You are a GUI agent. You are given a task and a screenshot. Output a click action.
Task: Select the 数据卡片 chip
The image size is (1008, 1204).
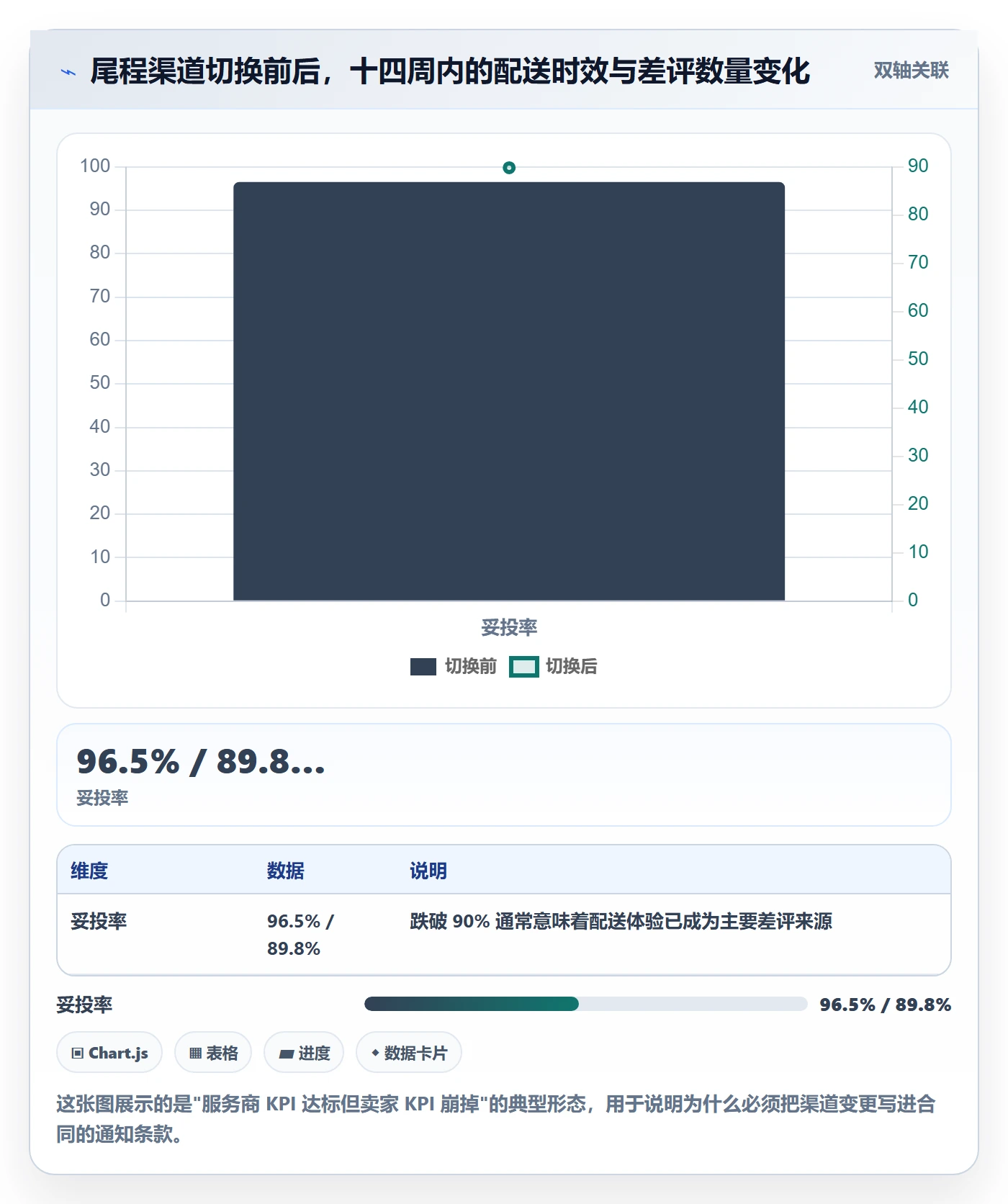[409, 1053]
